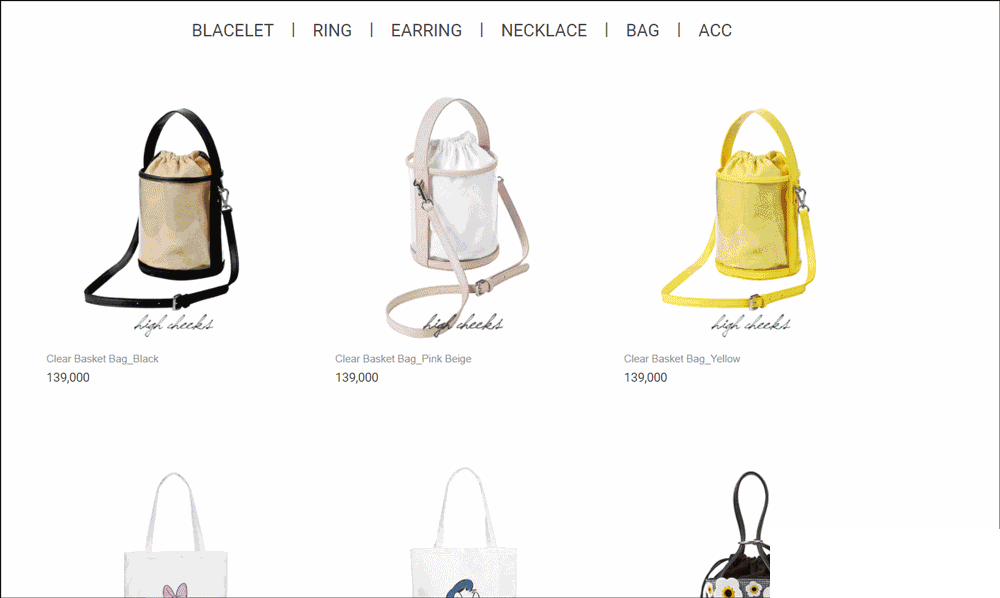The image size is (1000, 598).
Task: Open the RING category
Action: coord(332,30)
